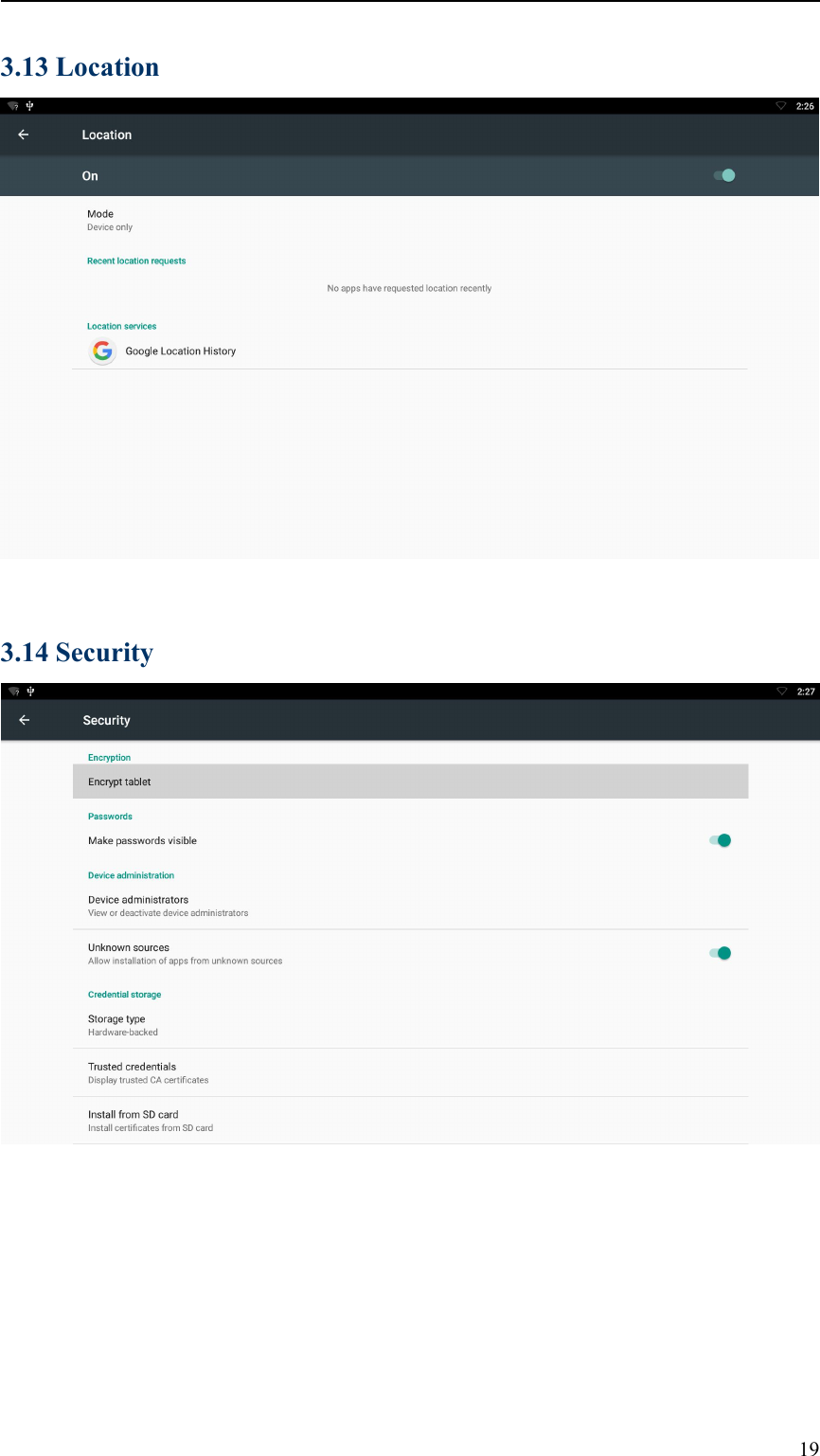Viewport: 820px width, 1456px height.
Task: Click the Location screen title
Action: pos(106,135)
